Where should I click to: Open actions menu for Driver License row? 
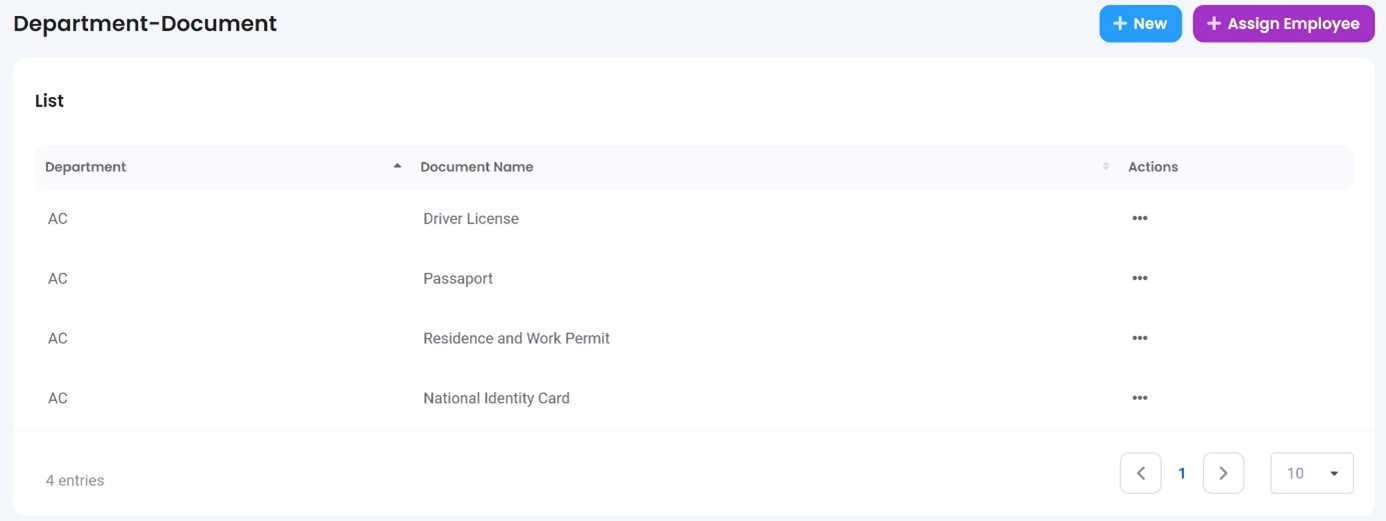point(1139,218)
